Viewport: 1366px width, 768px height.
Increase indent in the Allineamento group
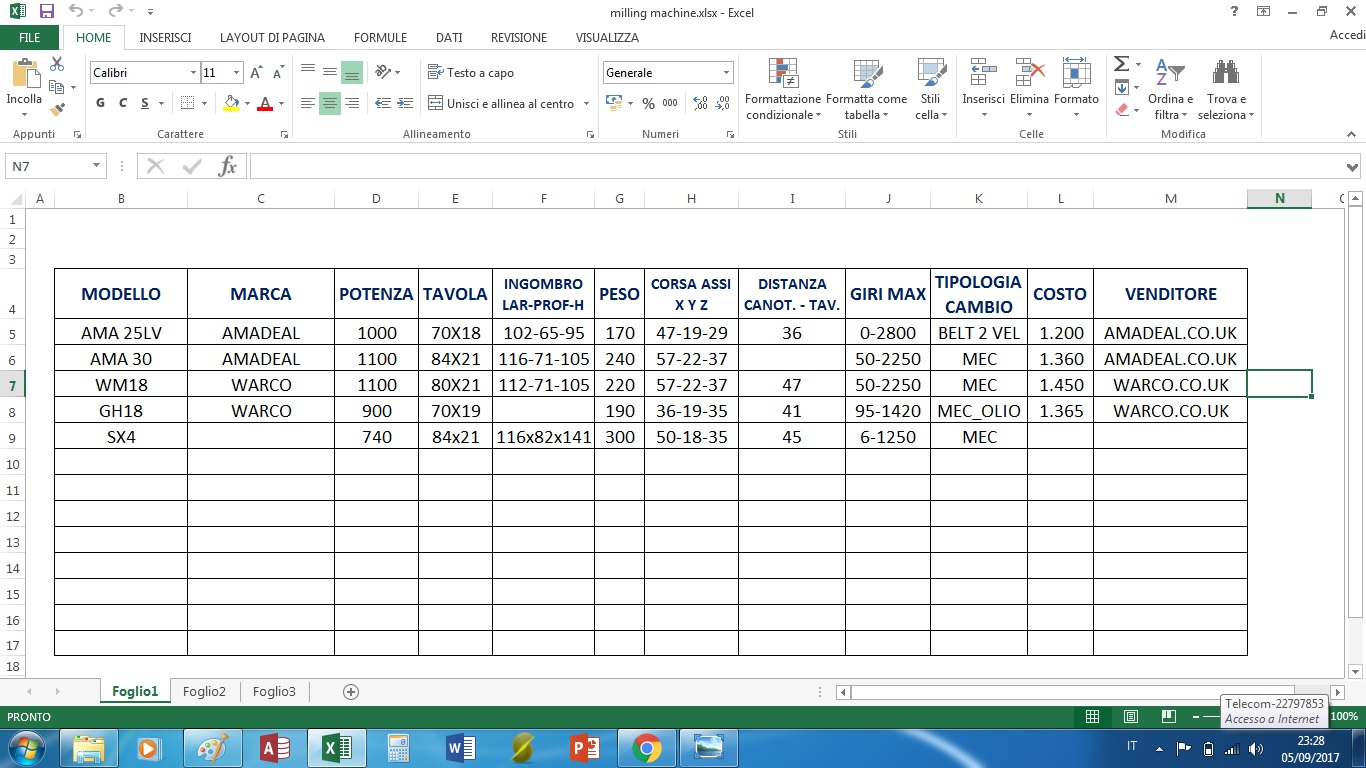(x=405, y=103)
